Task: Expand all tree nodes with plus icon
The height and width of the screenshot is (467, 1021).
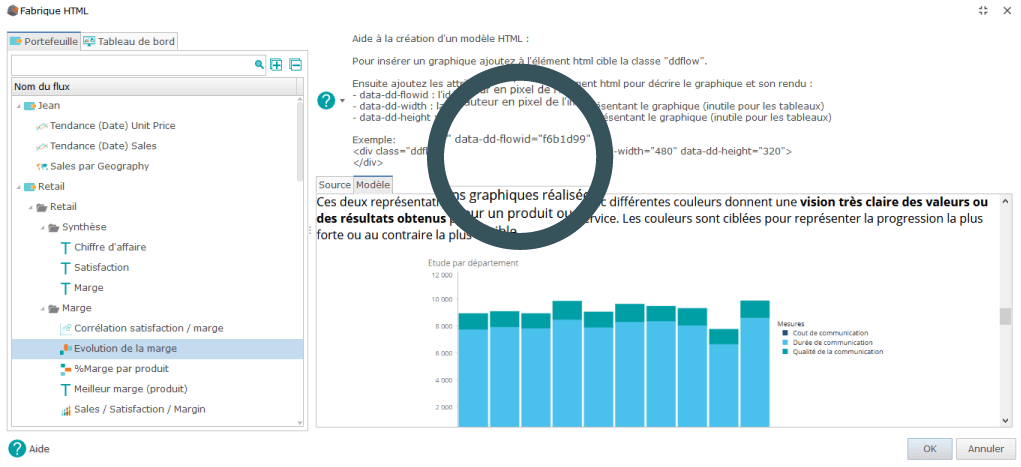Action: click(276, 64)
